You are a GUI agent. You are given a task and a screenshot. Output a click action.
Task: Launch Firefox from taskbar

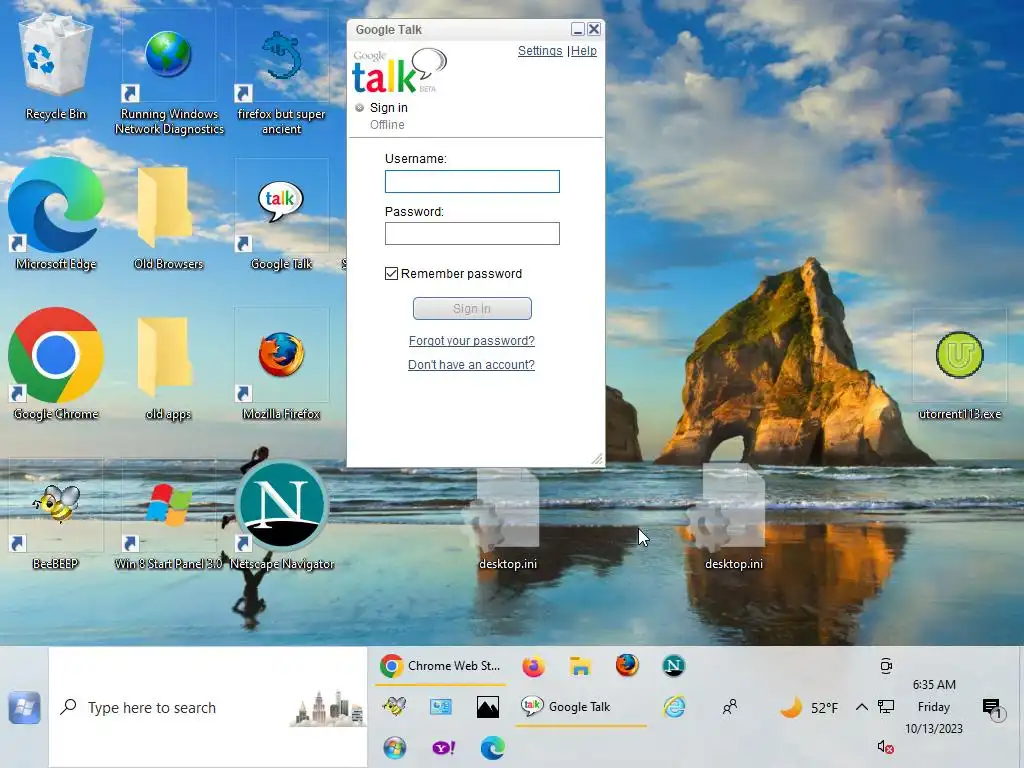(x=533, y=666)
